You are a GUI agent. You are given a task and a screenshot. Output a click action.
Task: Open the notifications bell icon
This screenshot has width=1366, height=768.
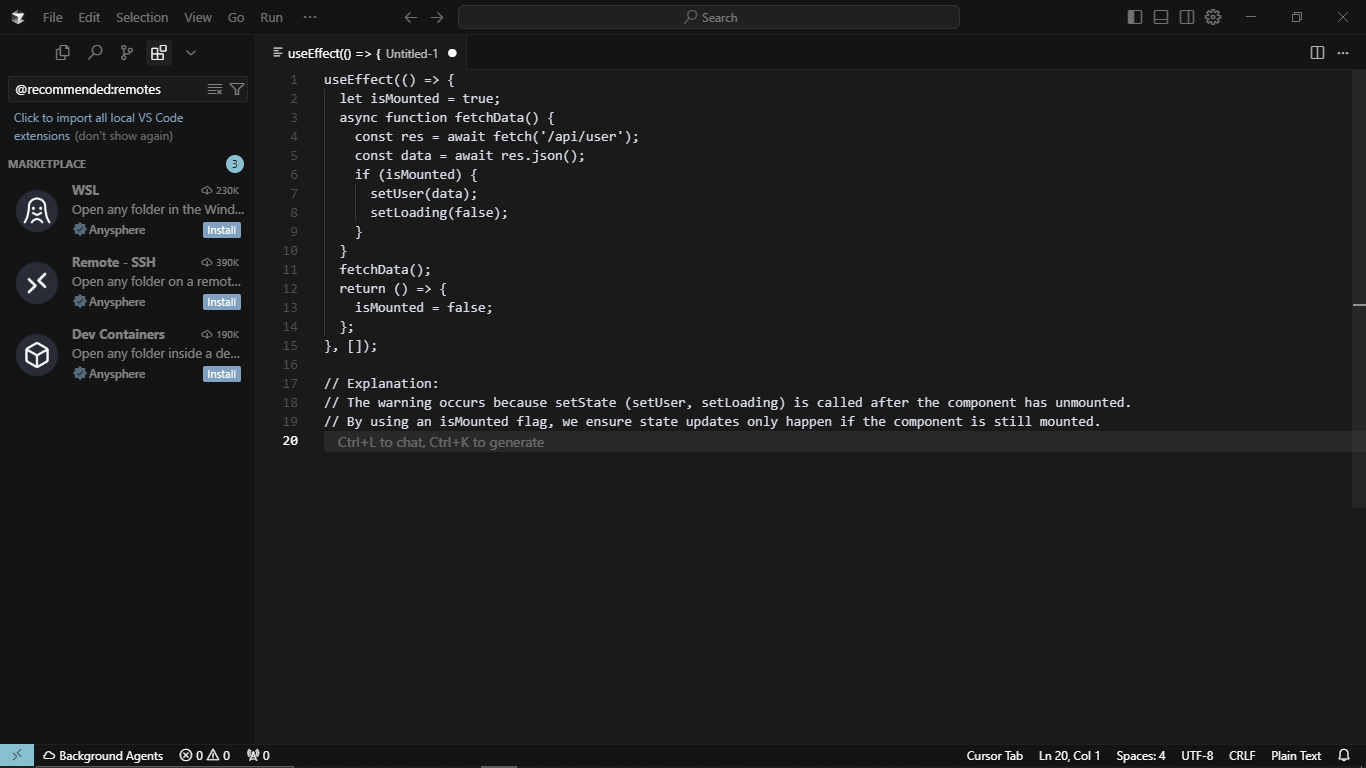click(x=1344, y=756)
